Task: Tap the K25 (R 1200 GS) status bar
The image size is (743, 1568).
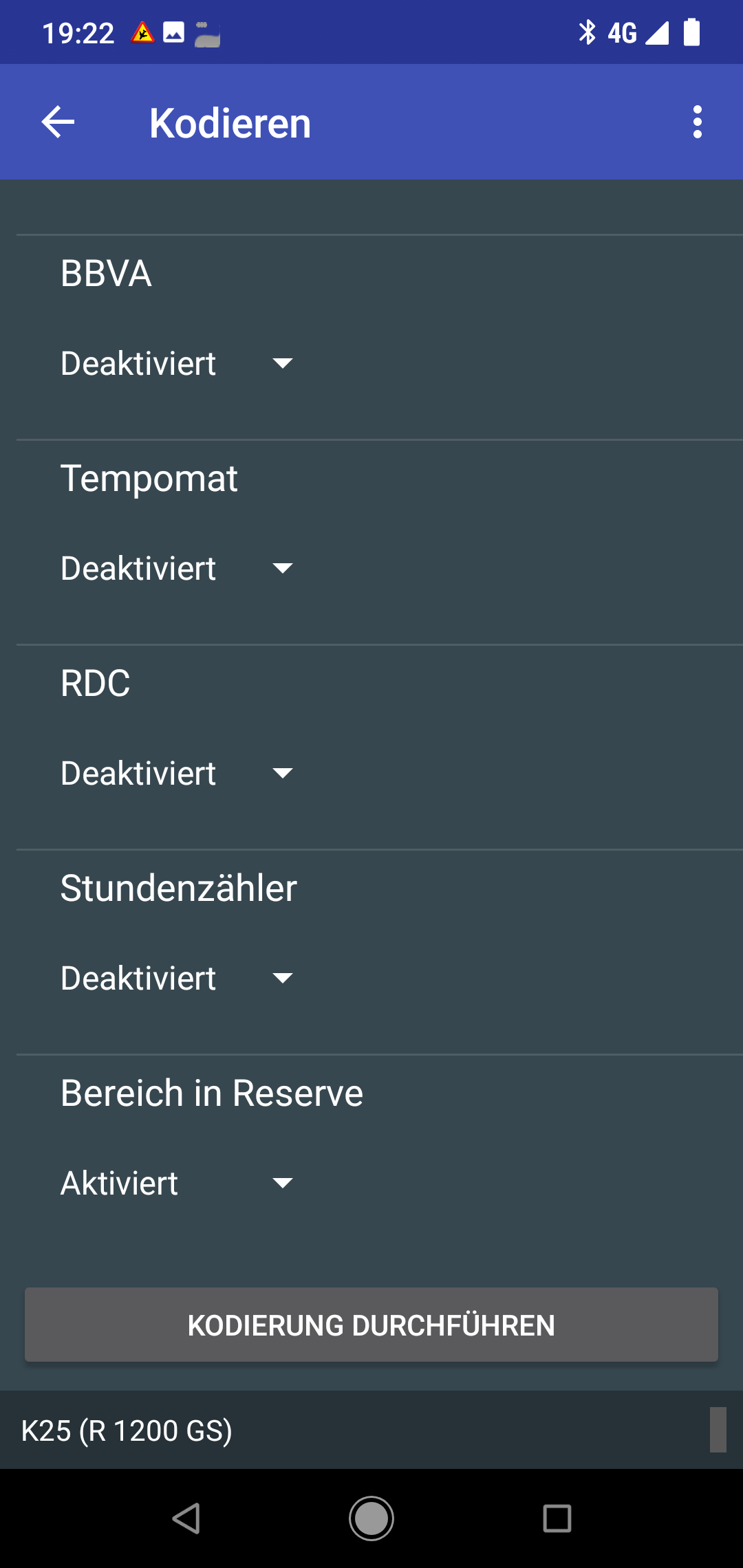Action: [127, 1430]
